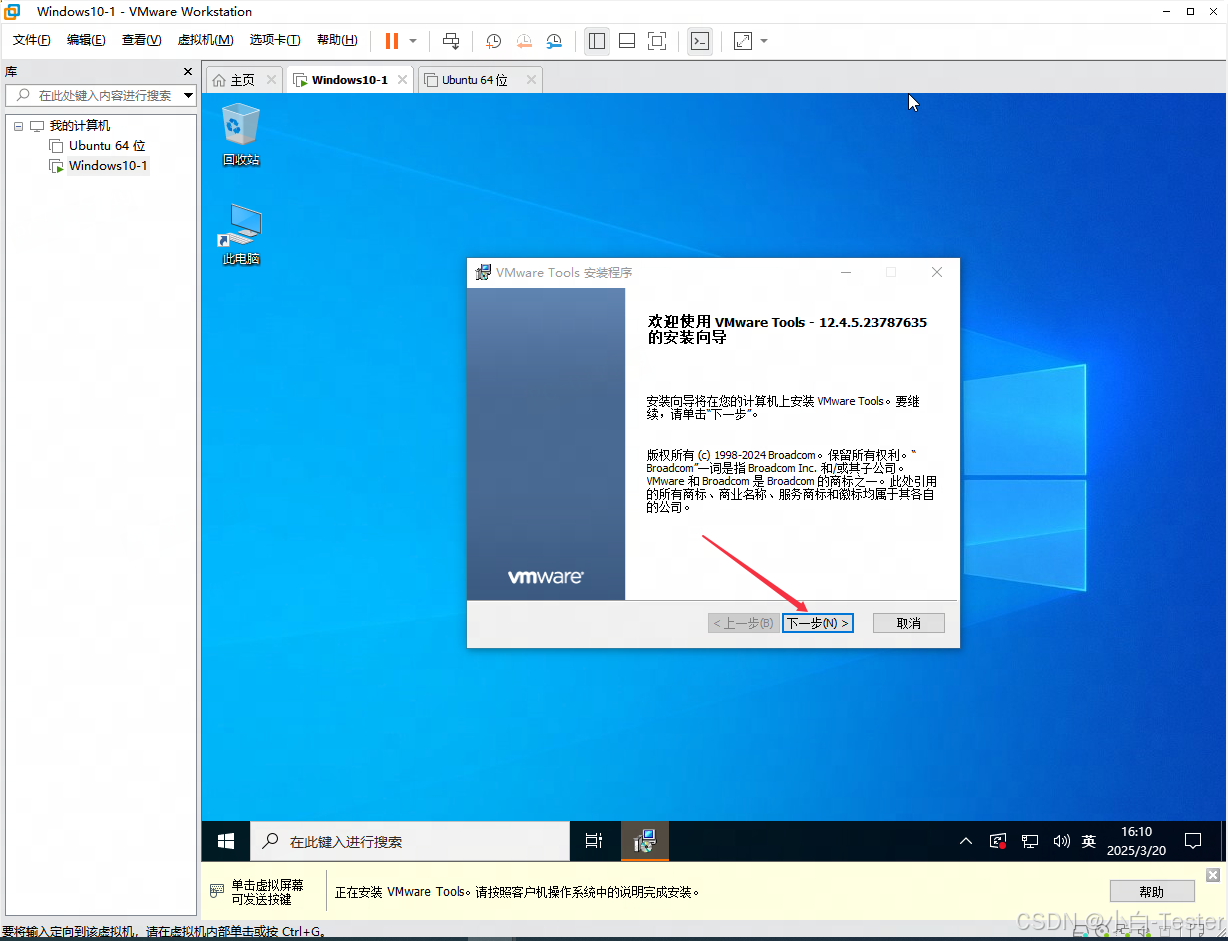The height and width of the screenshot is (941, 1228).
Task: Open the library search filter dropdown arrow
Action: click(188, 95)
